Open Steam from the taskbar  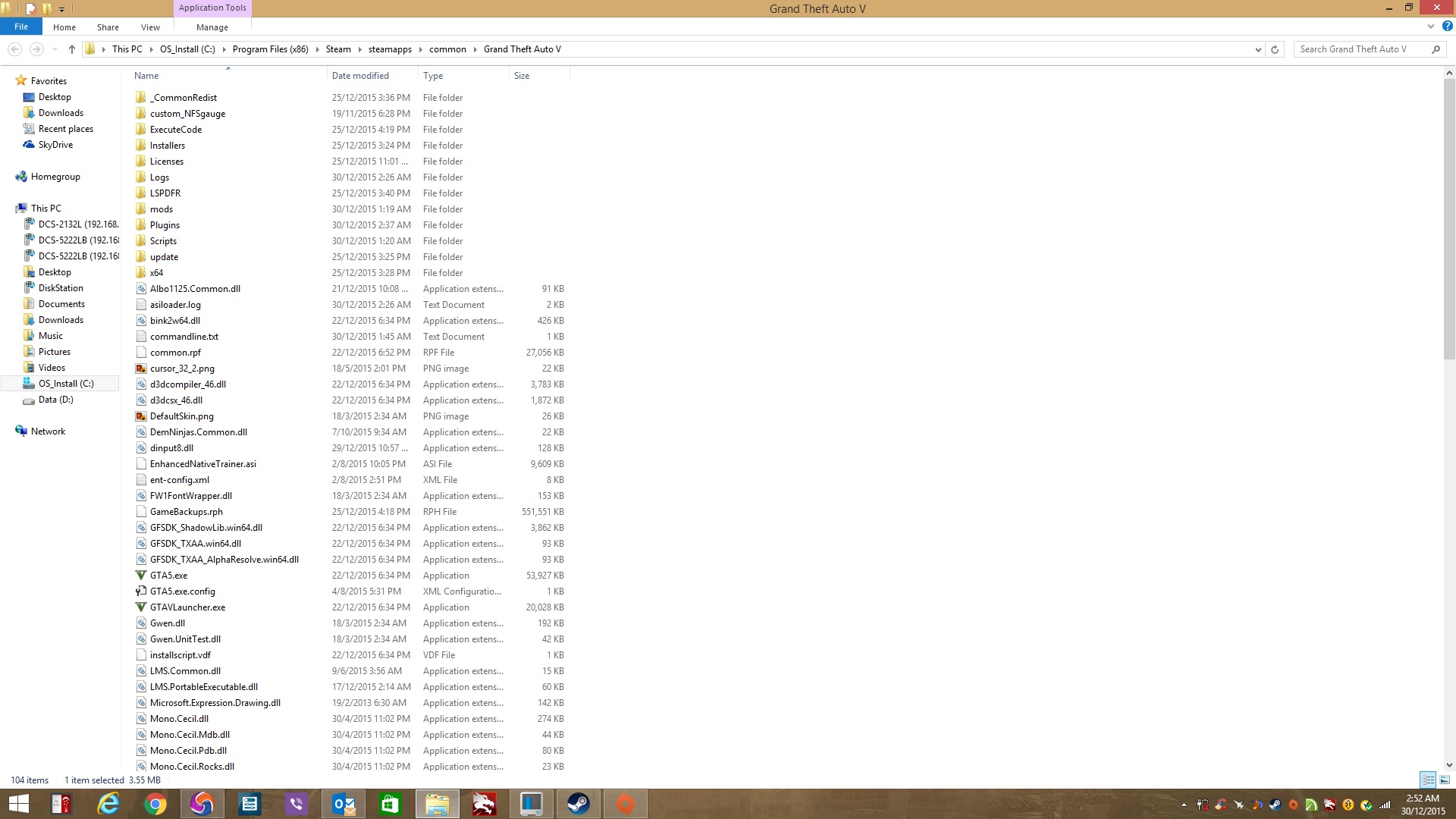tap(579, 804)
